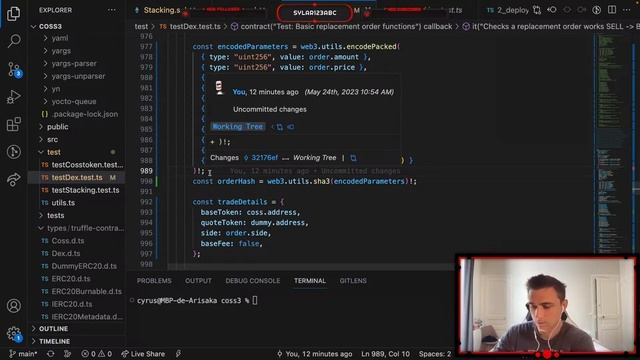
Task: Click the main* branch indicator
Action: click(x=23, y=354)
